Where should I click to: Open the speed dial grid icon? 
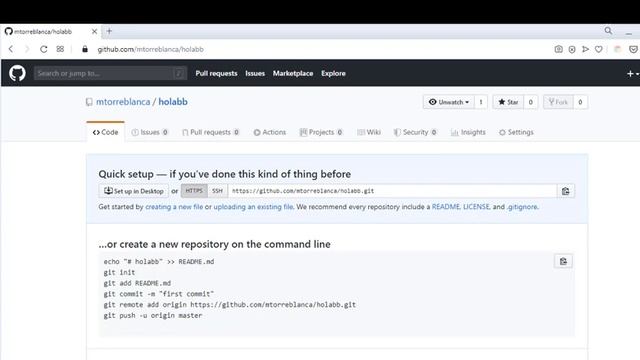(60, 49)
